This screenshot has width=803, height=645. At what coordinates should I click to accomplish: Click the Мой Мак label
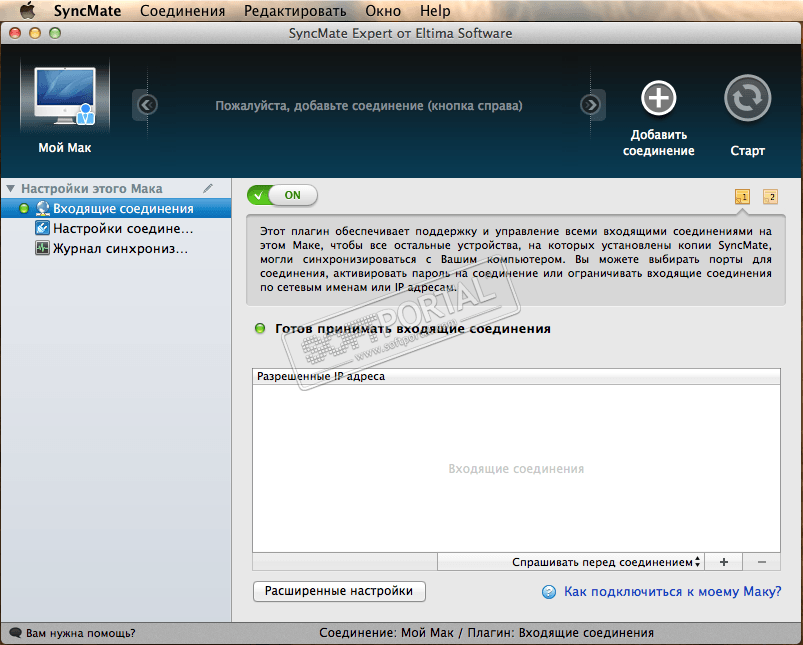coord(65,148)
